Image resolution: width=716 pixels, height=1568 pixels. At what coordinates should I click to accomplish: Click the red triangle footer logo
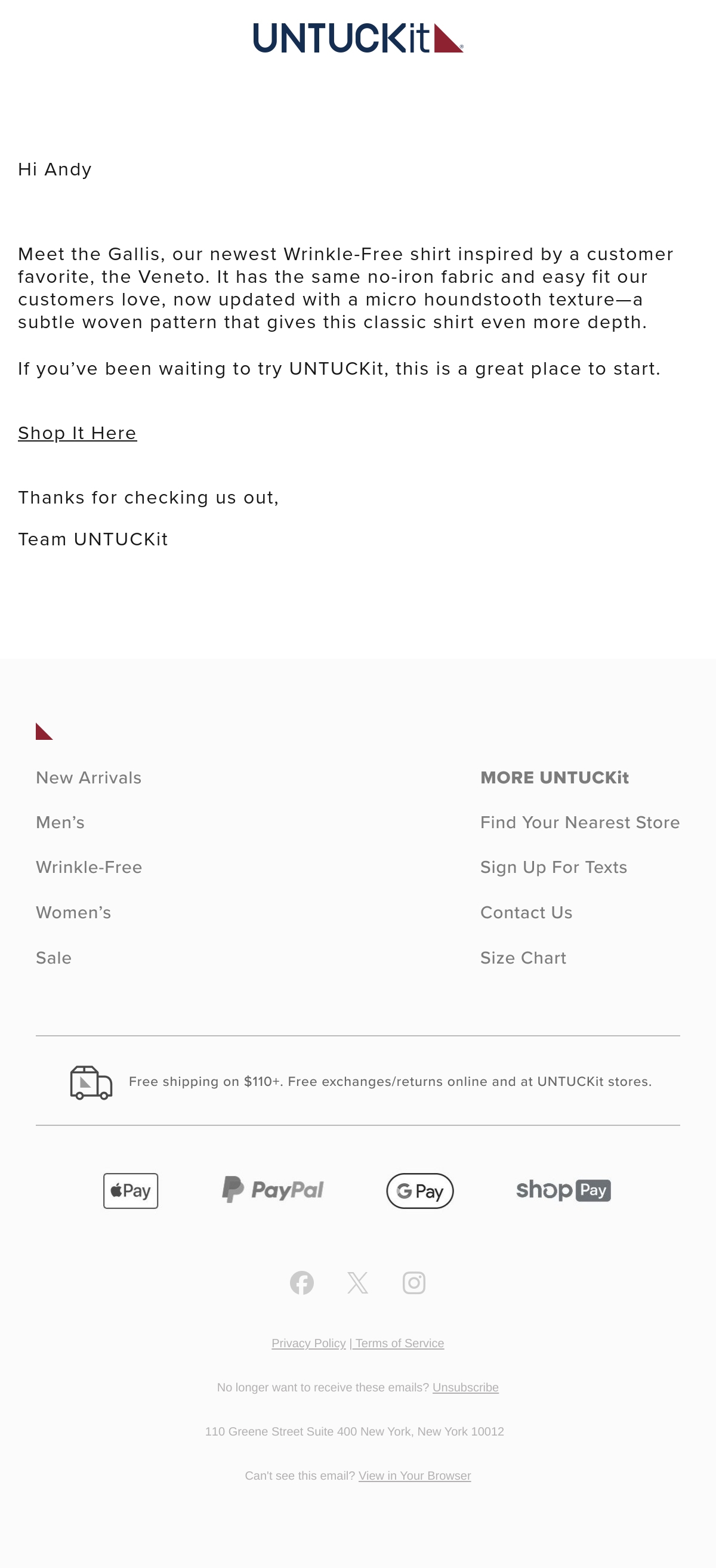pos(44,731)
